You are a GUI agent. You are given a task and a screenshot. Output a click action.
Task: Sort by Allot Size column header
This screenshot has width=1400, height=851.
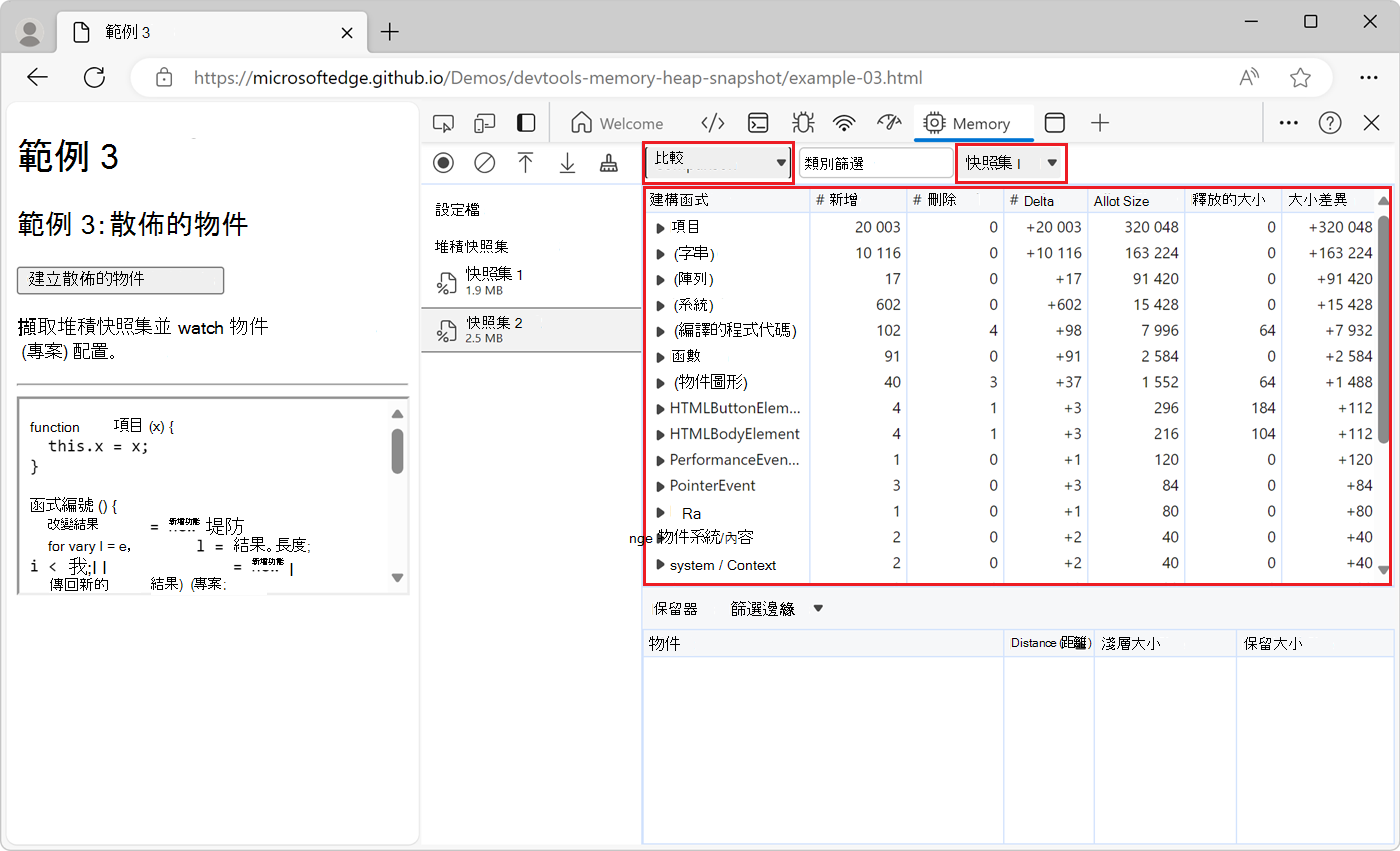tap(1136, 200)
